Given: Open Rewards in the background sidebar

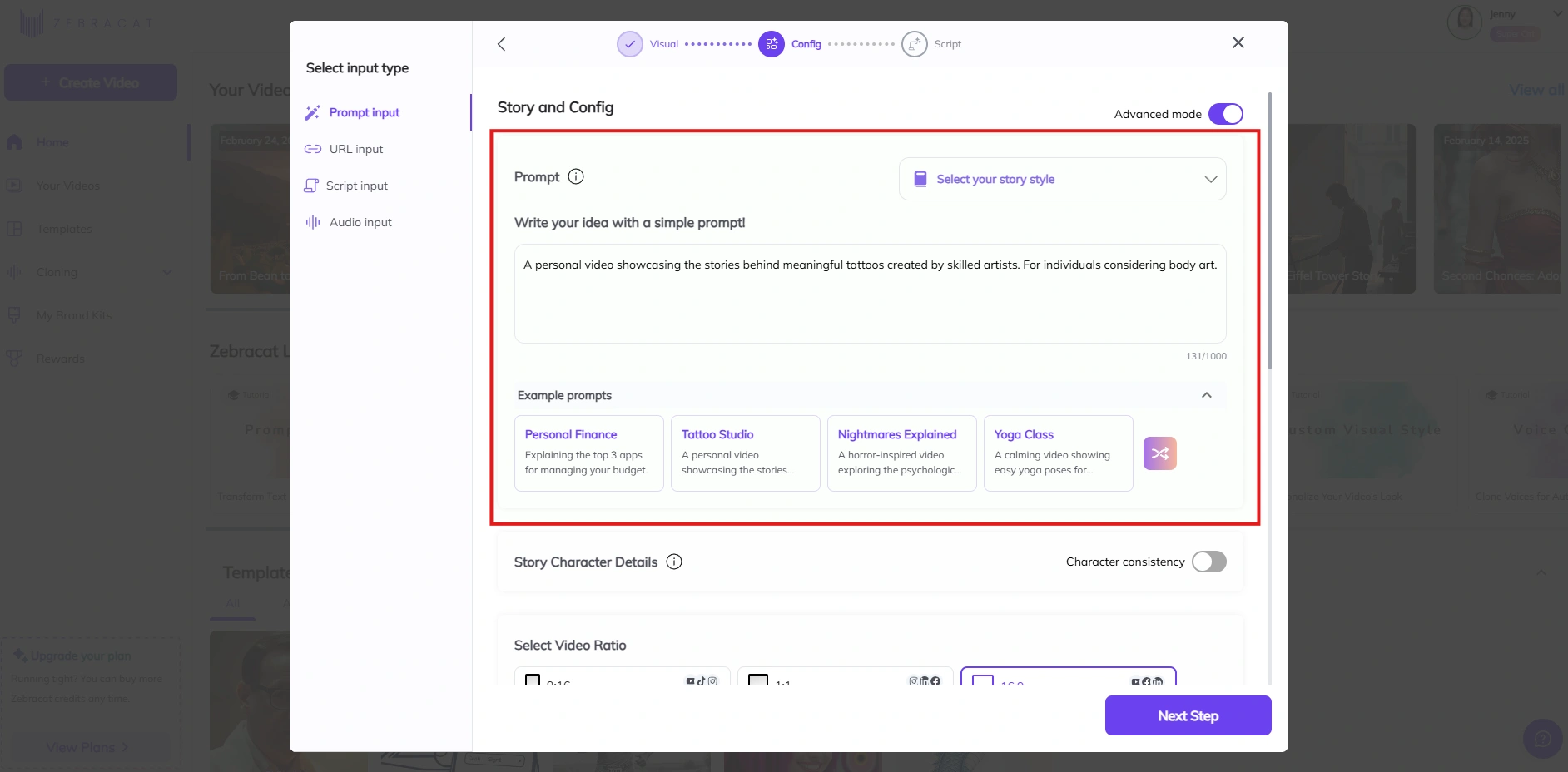Looking at the screenshot, I should click(x=61, y=359).
